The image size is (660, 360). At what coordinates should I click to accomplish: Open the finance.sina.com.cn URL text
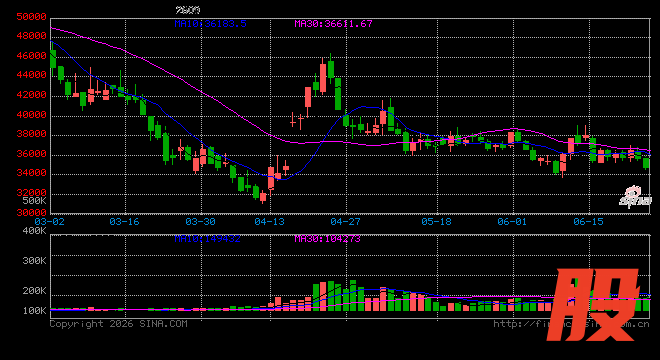click(x=572, y=324)
